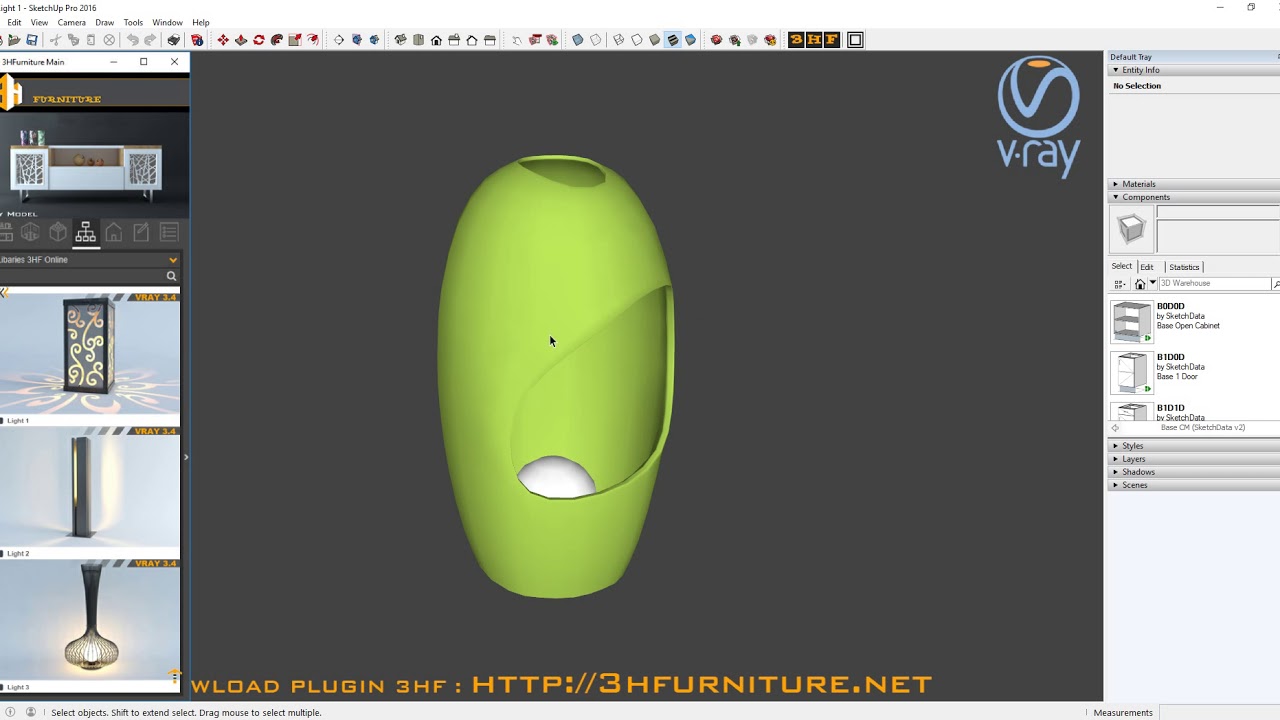Click the Undo arrow in toolbar
The height and width of the screenshot is (720, 1280).
click(132, 40)
